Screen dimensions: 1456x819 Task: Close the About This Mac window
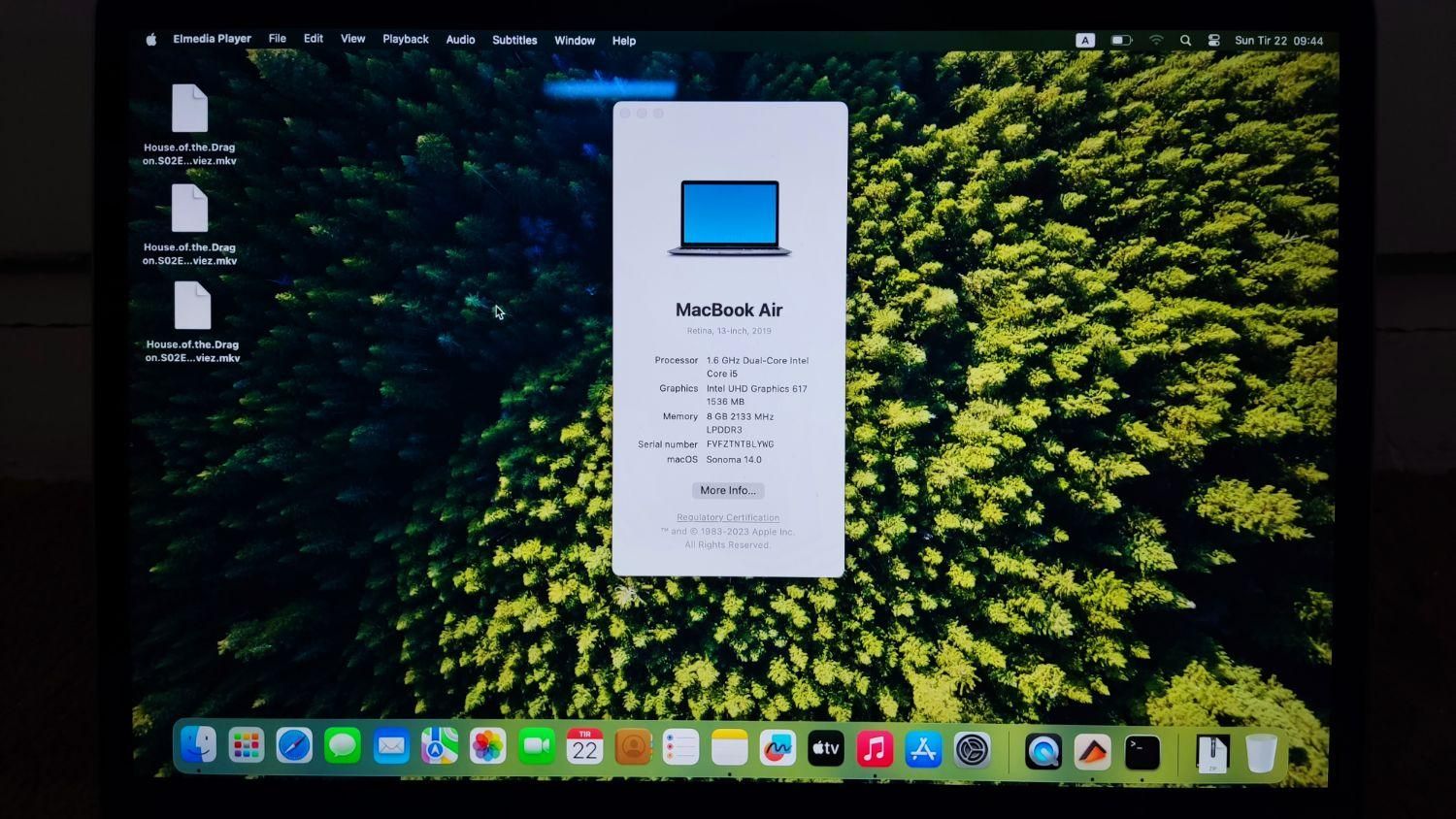(625, 114)
